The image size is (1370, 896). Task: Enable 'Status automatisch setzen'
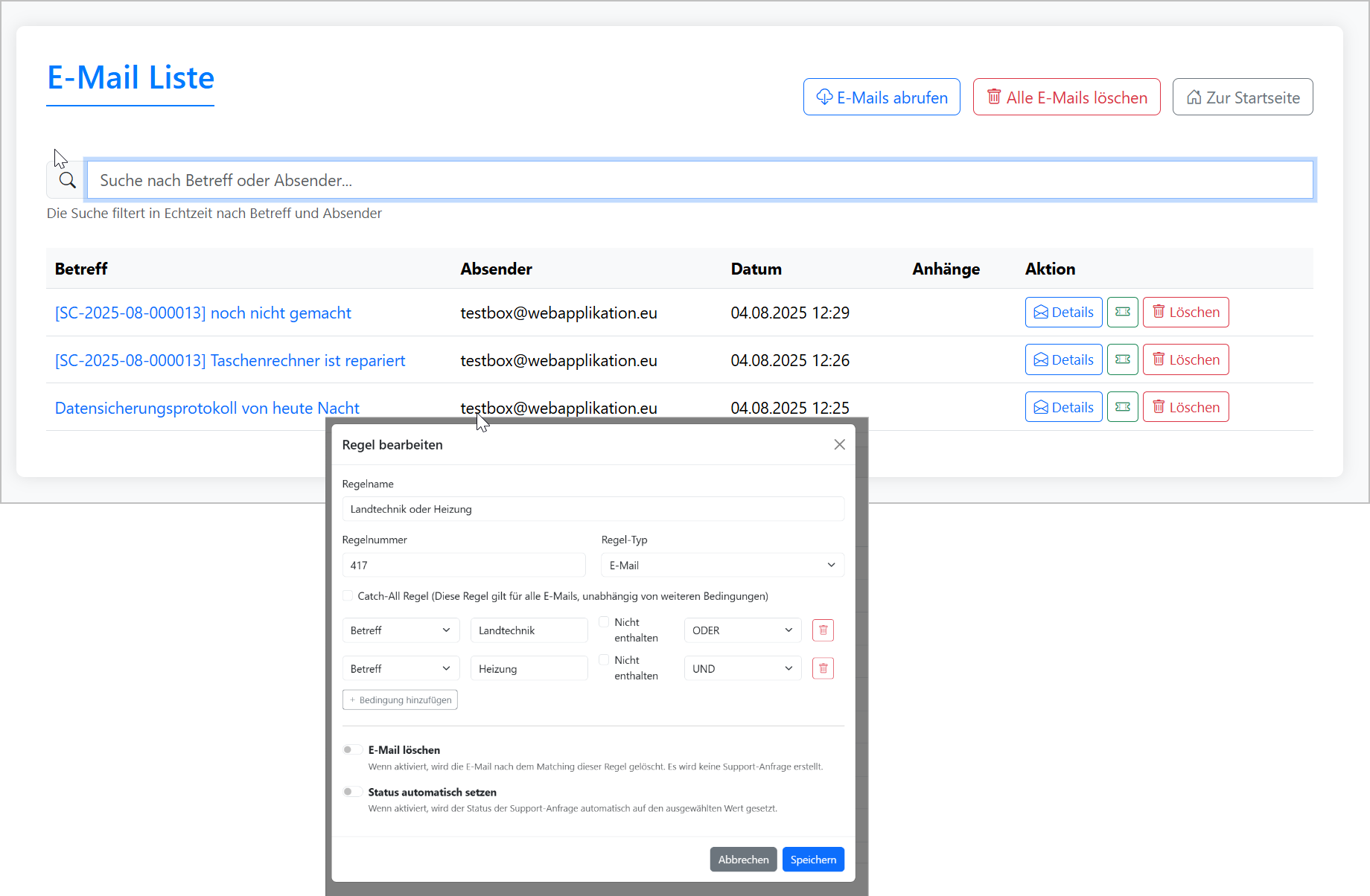(x=351, y=791)
